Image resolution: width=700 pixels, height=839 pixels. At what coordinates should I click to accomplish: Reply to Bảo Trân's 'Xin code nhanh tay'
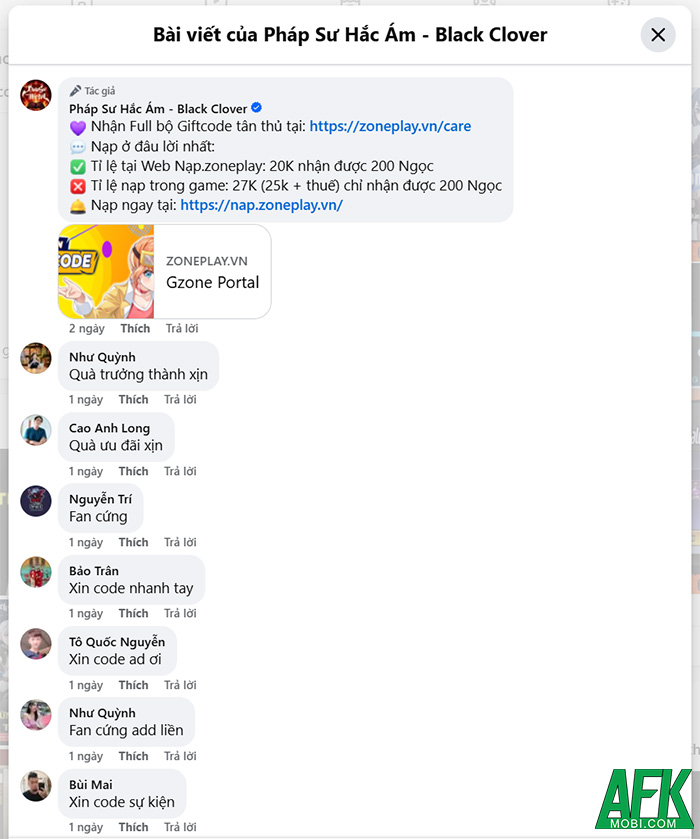click(180, 613)
